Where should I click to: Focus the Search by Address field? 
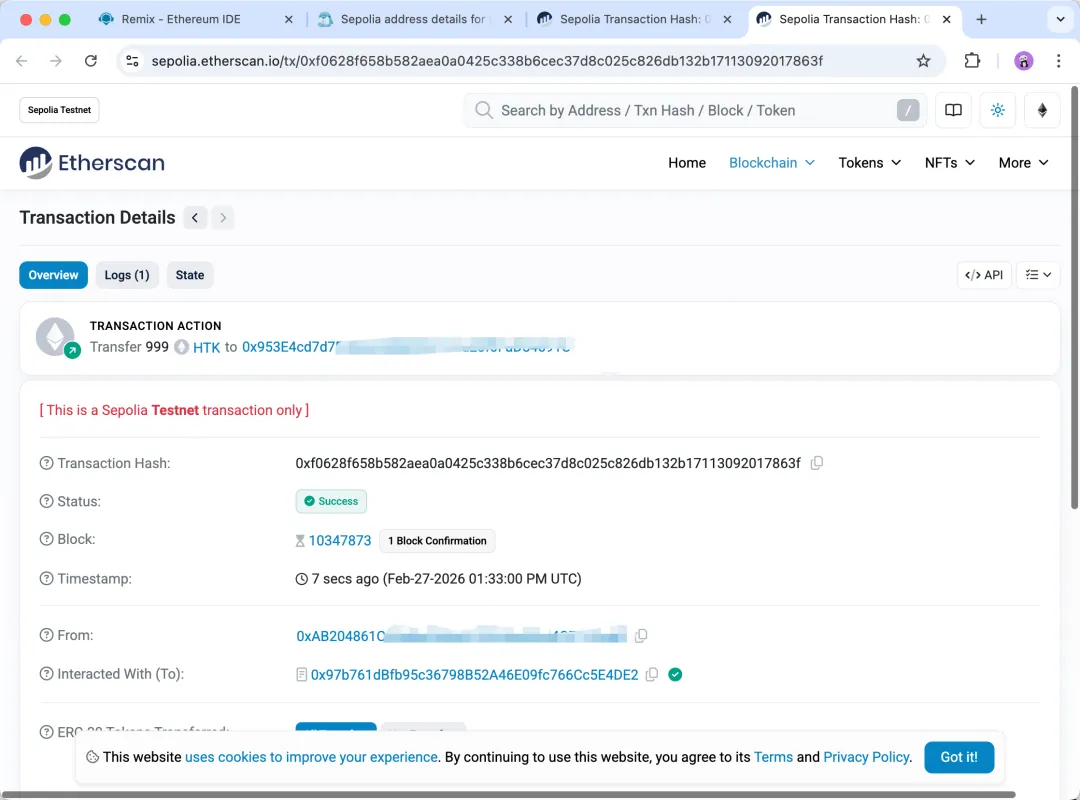696,110
